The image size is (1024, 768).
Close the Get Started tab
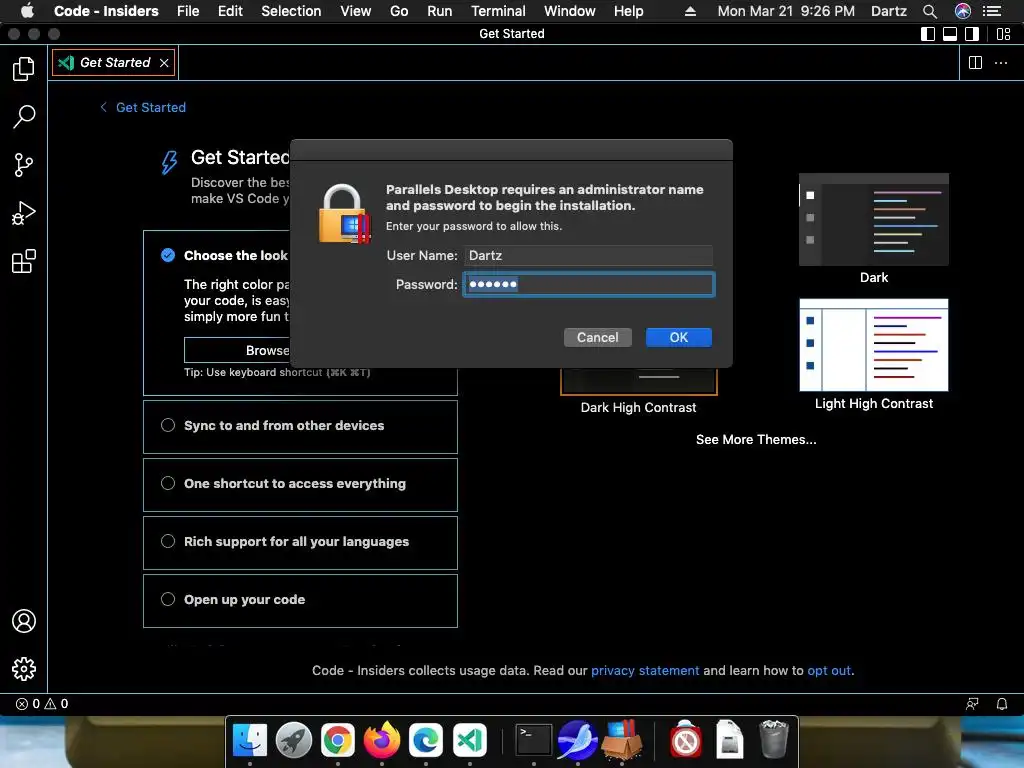pos(164,63)
